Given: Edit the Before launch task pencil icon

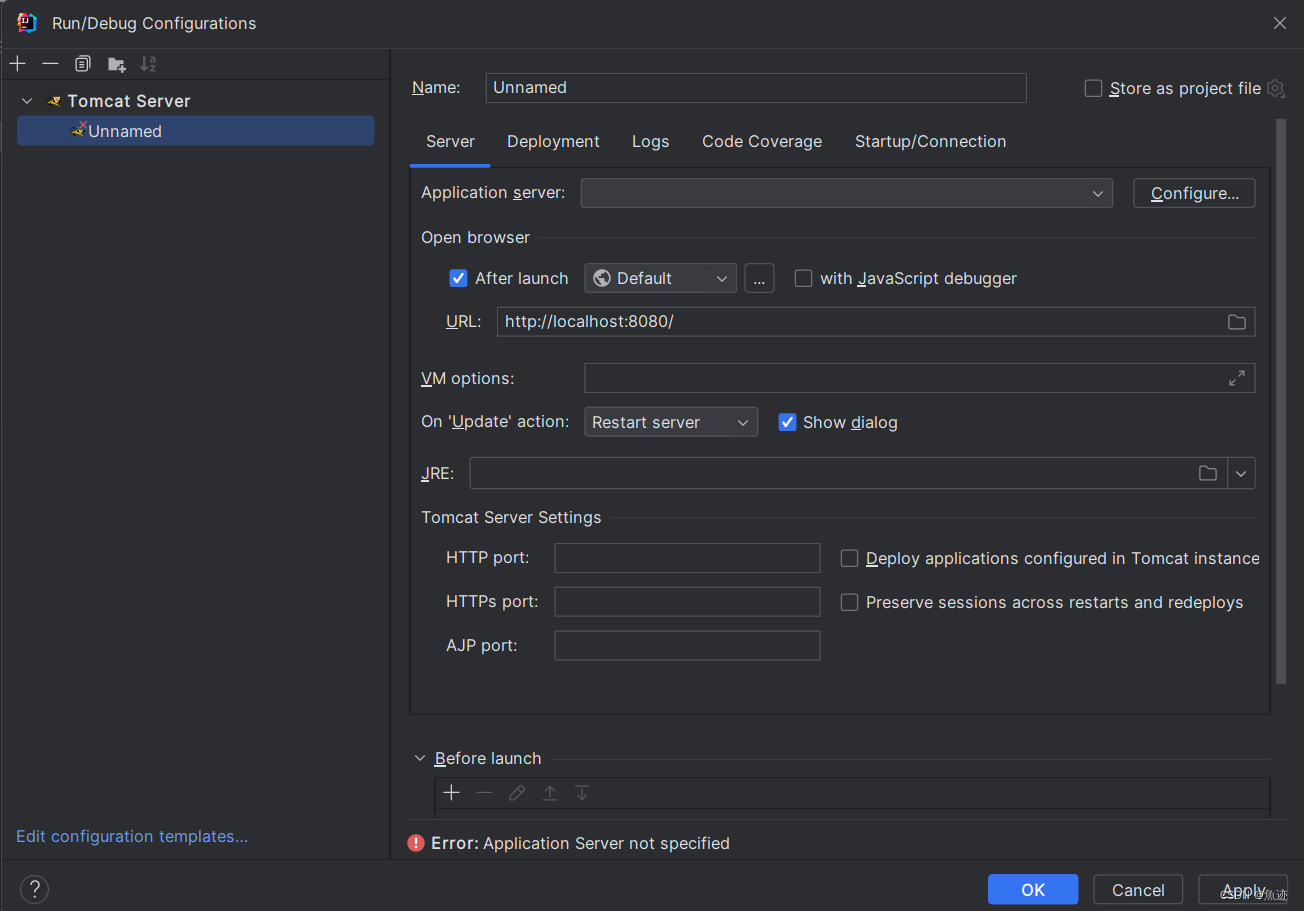Looking at the screenshot, I should click(x=517, y=793).
